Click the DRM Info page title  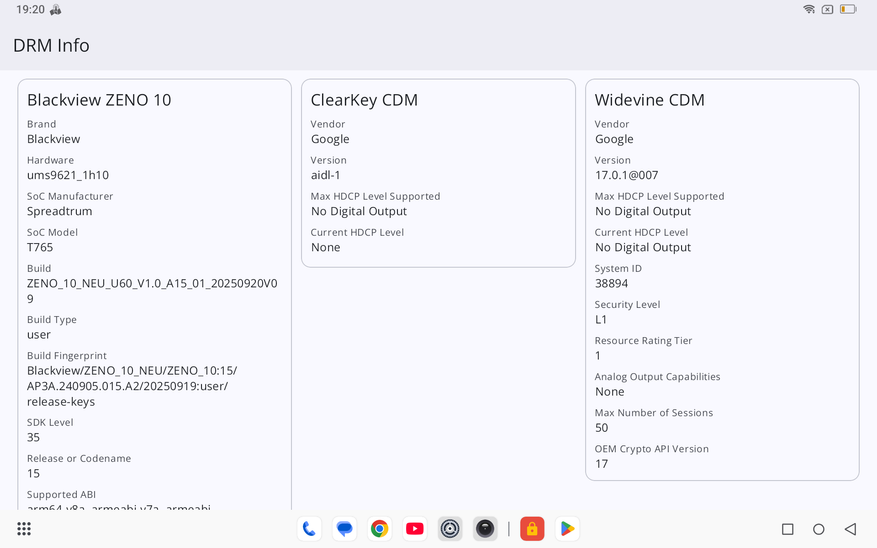[x=51, y=46]
